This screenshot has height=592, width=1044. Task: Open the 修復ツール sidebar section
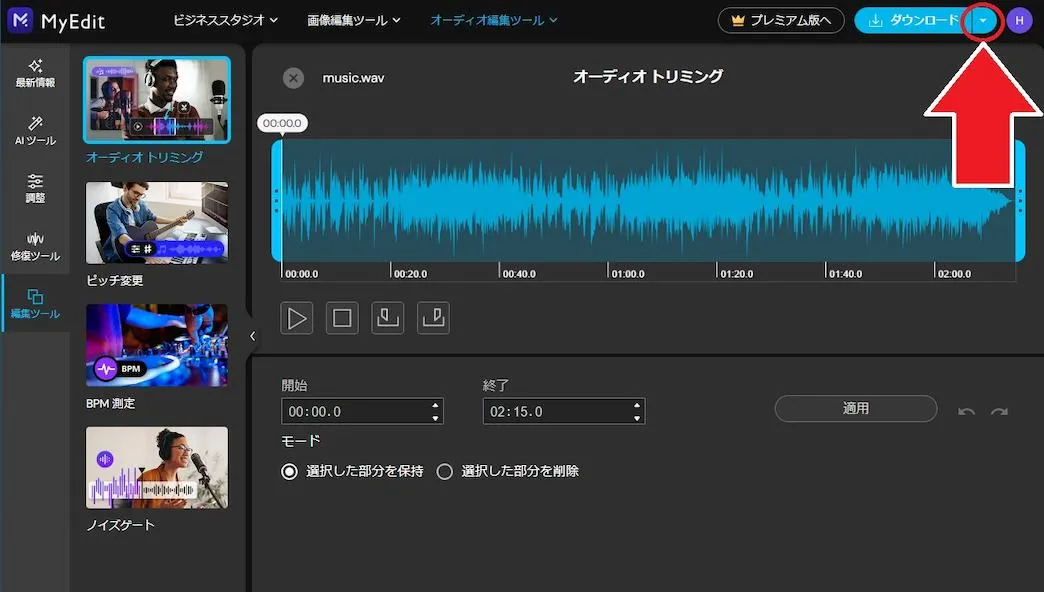(x=35, y=246)
